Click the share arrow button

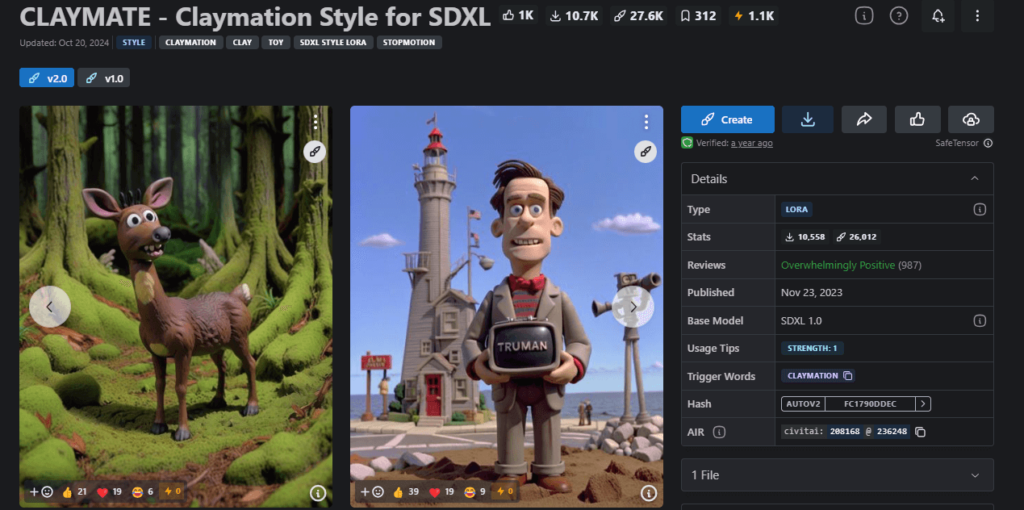(x=864, y=120)
